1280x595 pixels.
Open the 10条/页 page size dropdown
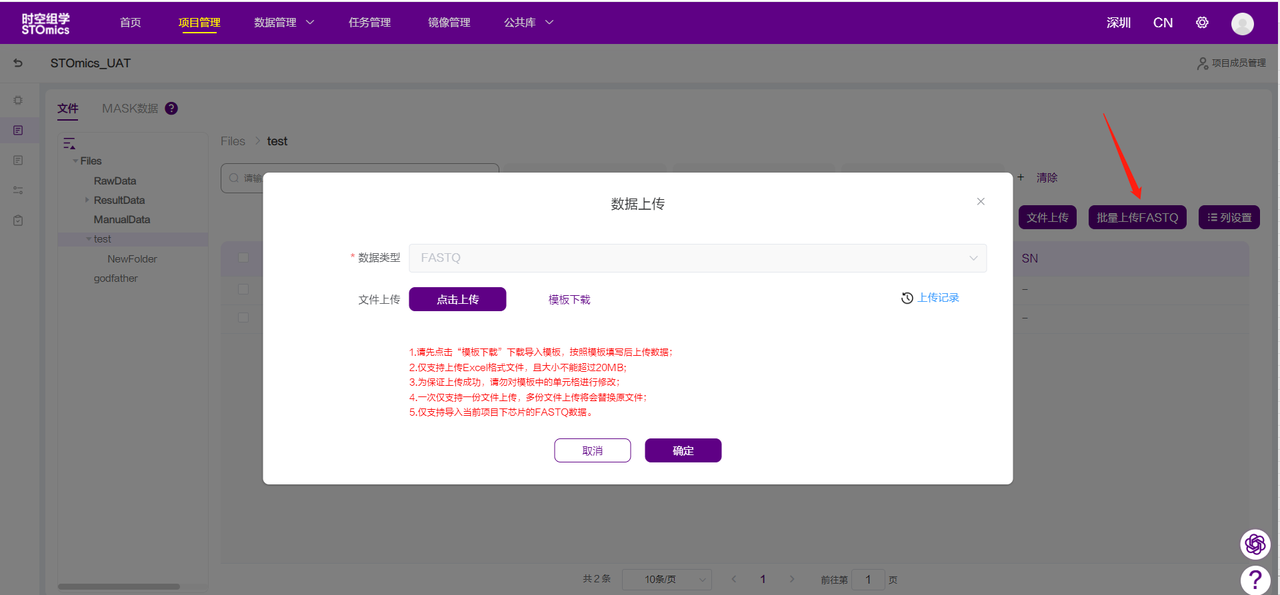(x=666, y=579)
